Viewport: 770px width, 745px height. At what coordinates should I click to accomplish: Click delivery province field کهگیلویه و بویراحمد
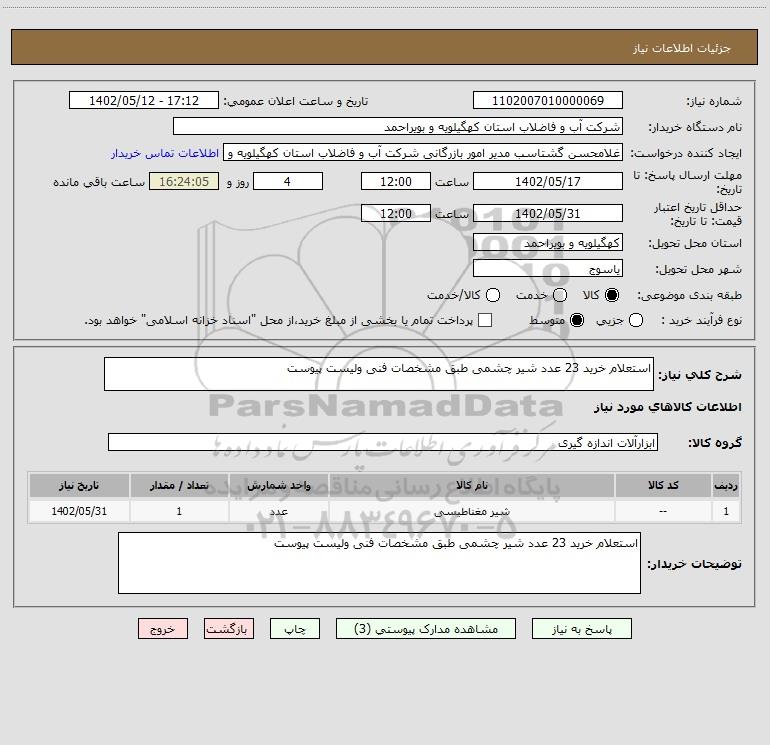point(548,243)
